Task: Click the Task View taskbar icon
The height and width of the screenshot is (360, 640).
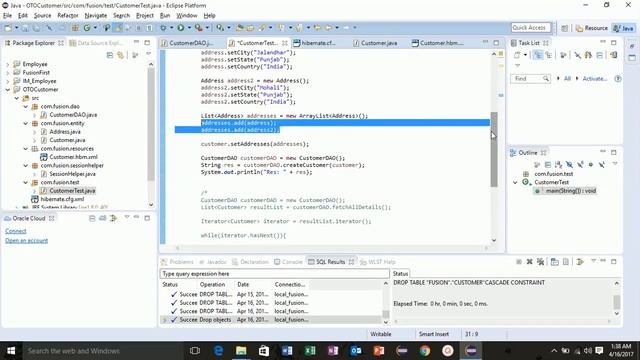Action: [x=195, y=351]
